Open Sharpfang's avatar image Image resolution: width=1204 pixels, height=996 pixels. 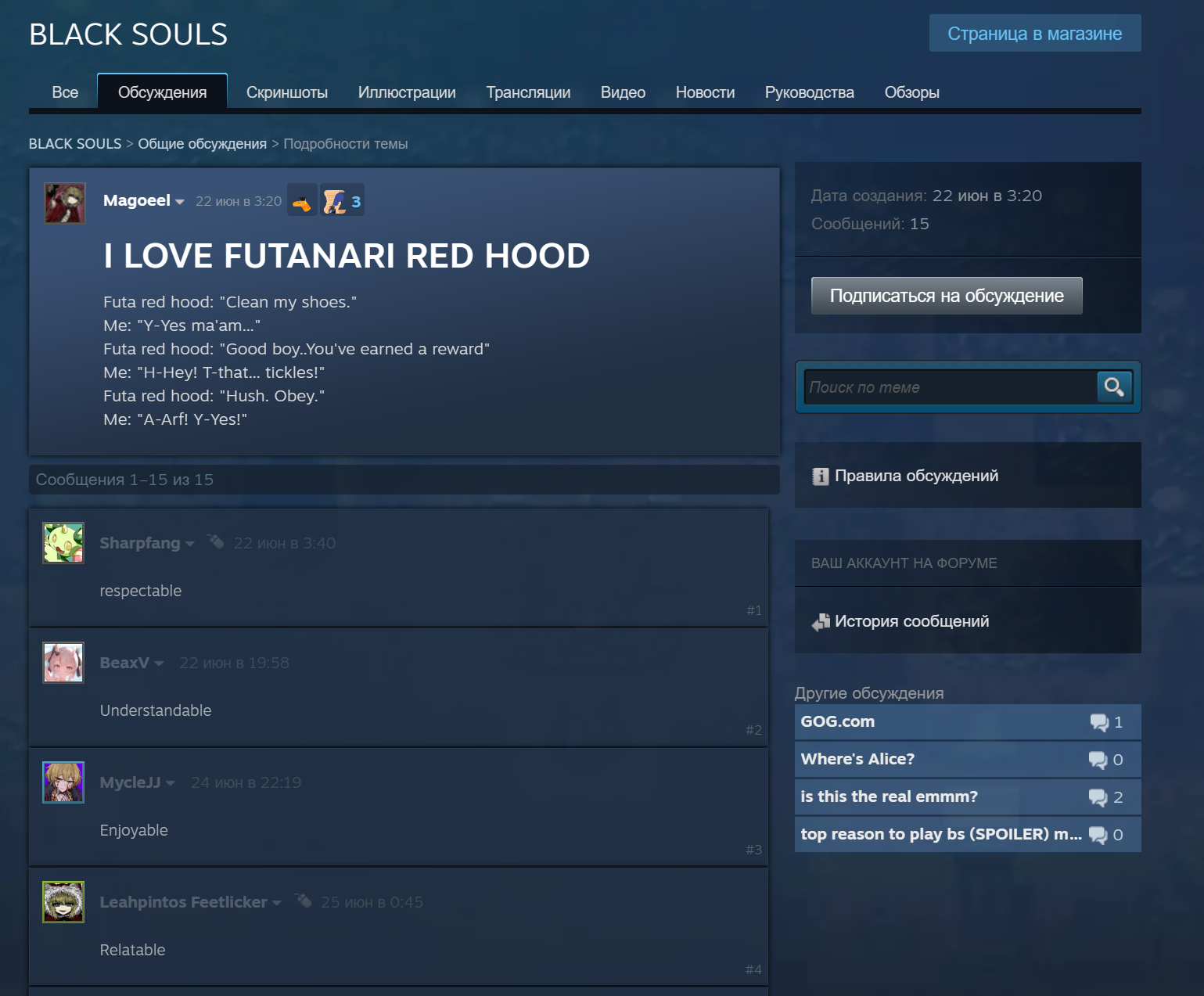point(63,543)
